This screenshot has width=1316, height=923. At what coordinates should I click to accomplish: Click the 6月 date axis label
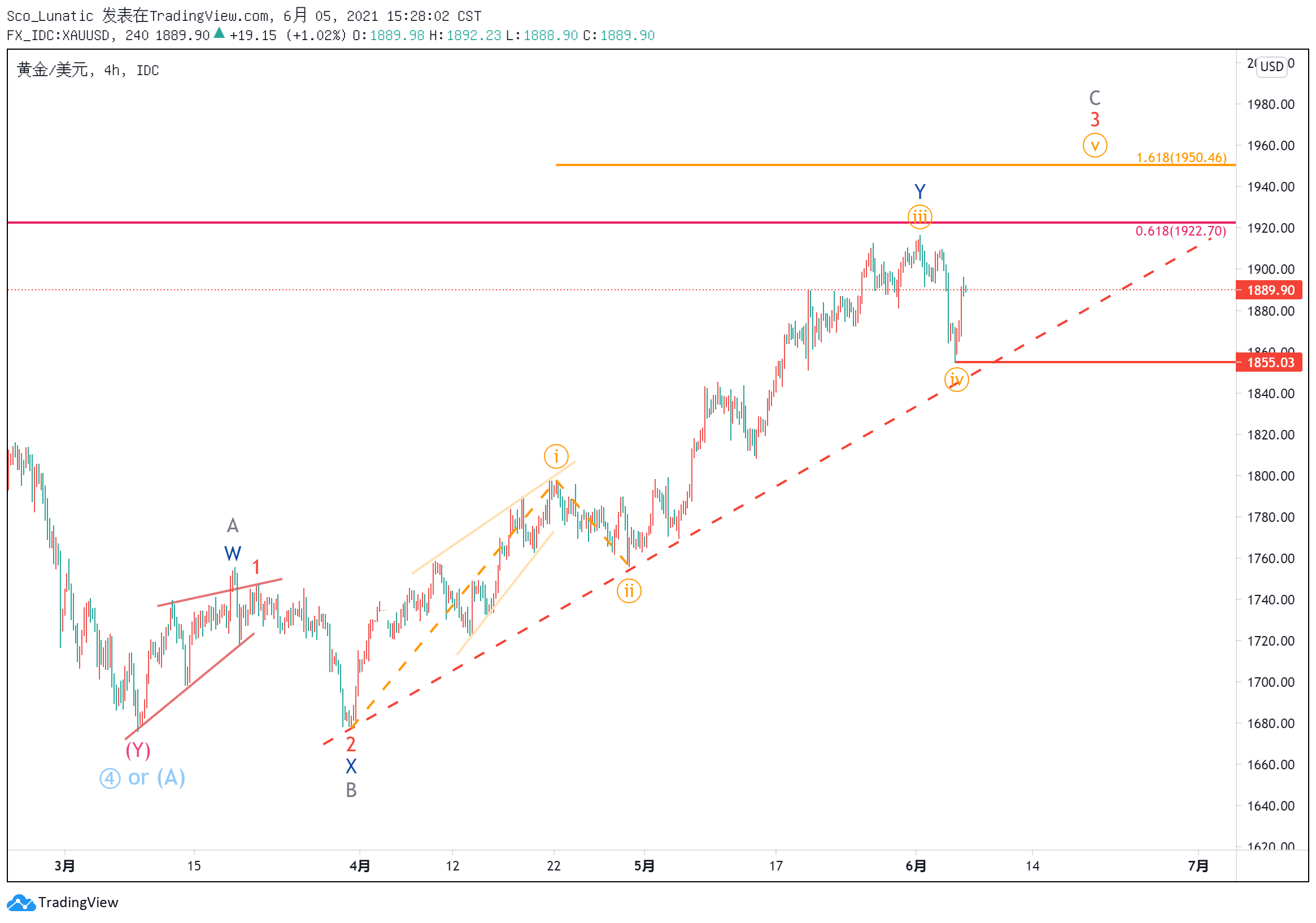(x=916, y=867)
